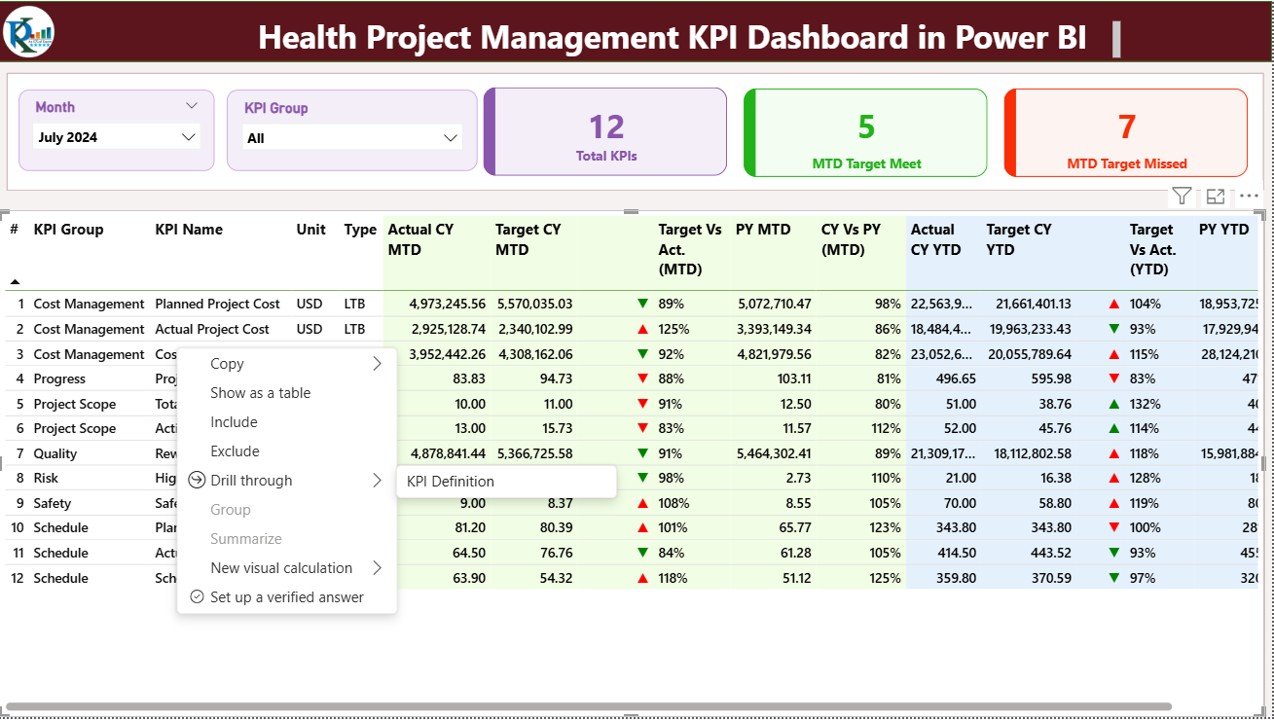Choose Include from the context menu
This screenshot has height=720, width=1274.
(234, 422)
